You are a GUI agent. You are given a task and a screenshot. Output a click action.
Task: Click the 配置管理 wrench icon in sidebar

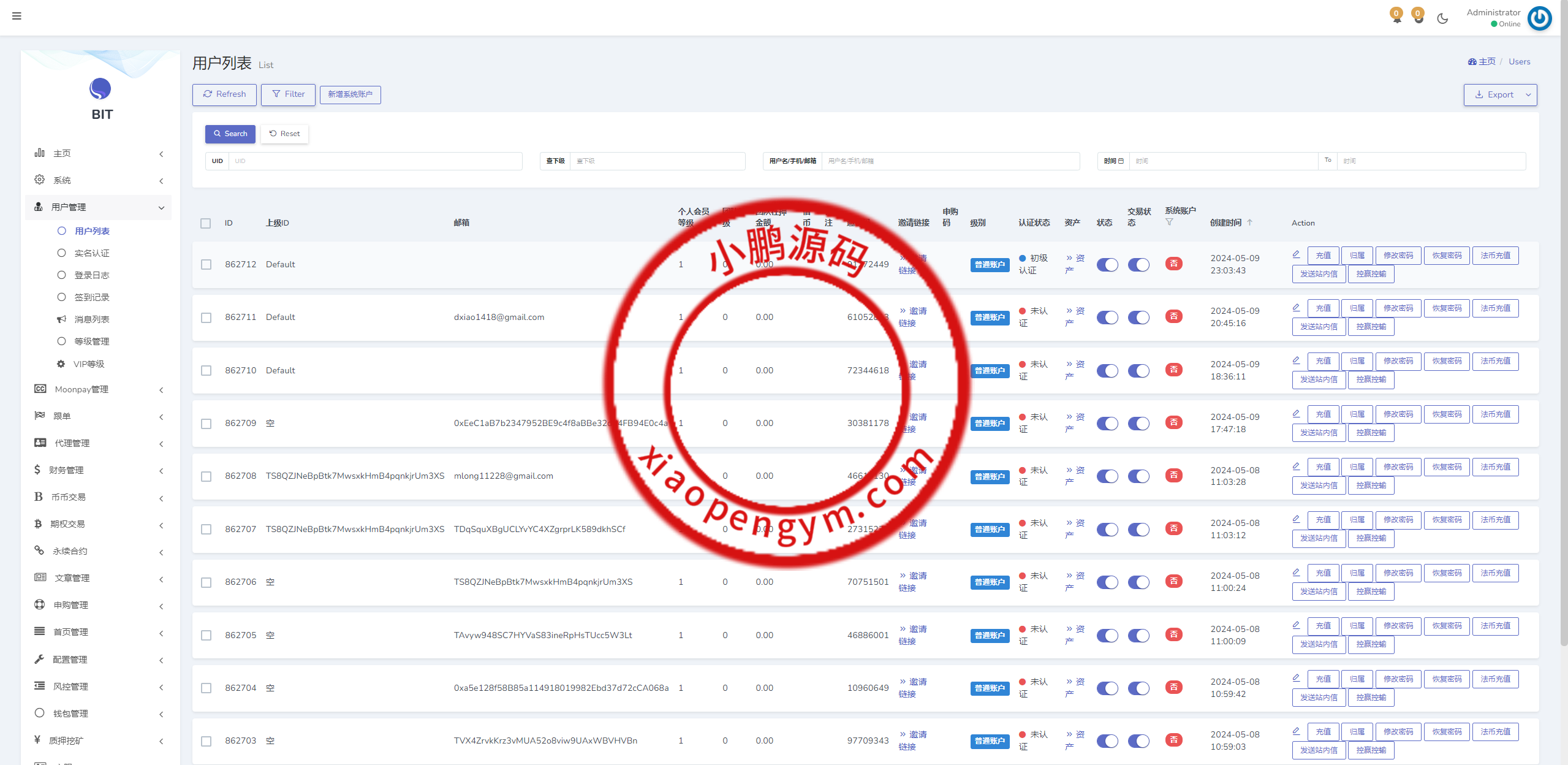pos(39,659)
